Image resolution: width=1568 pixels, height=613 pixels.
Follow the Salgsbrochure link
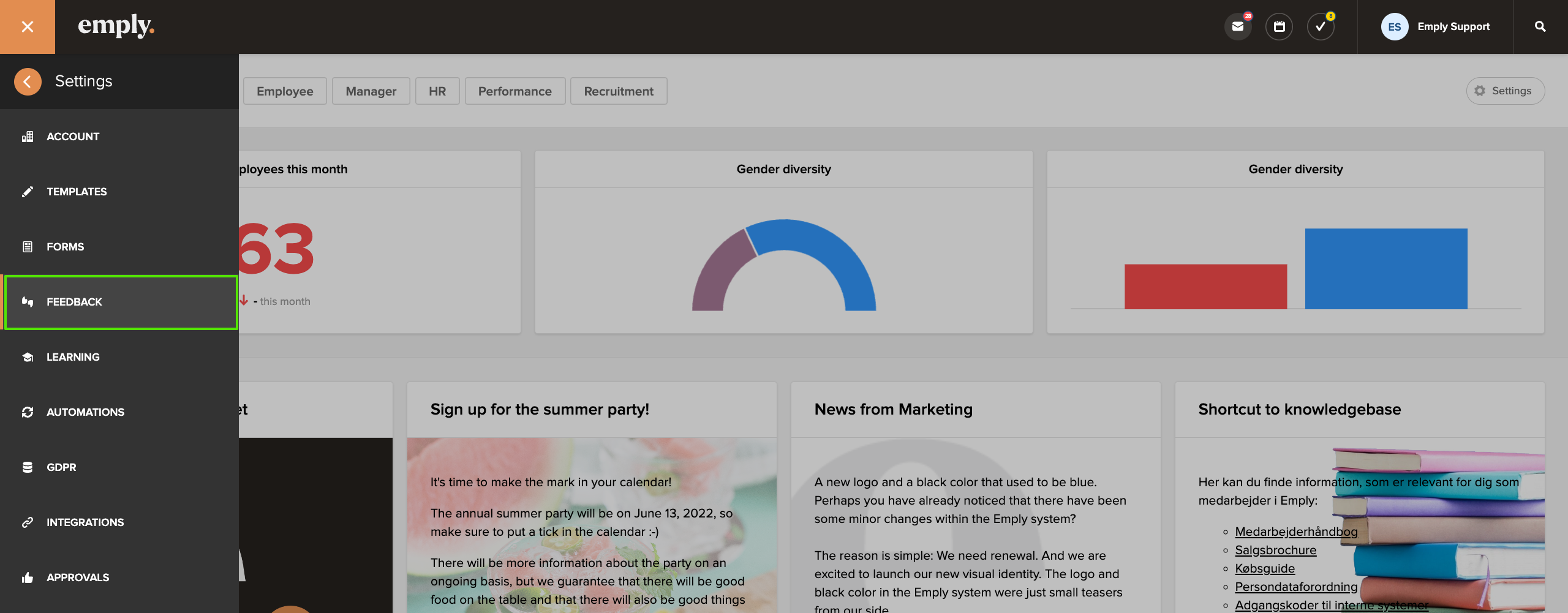coord(1275,550)
